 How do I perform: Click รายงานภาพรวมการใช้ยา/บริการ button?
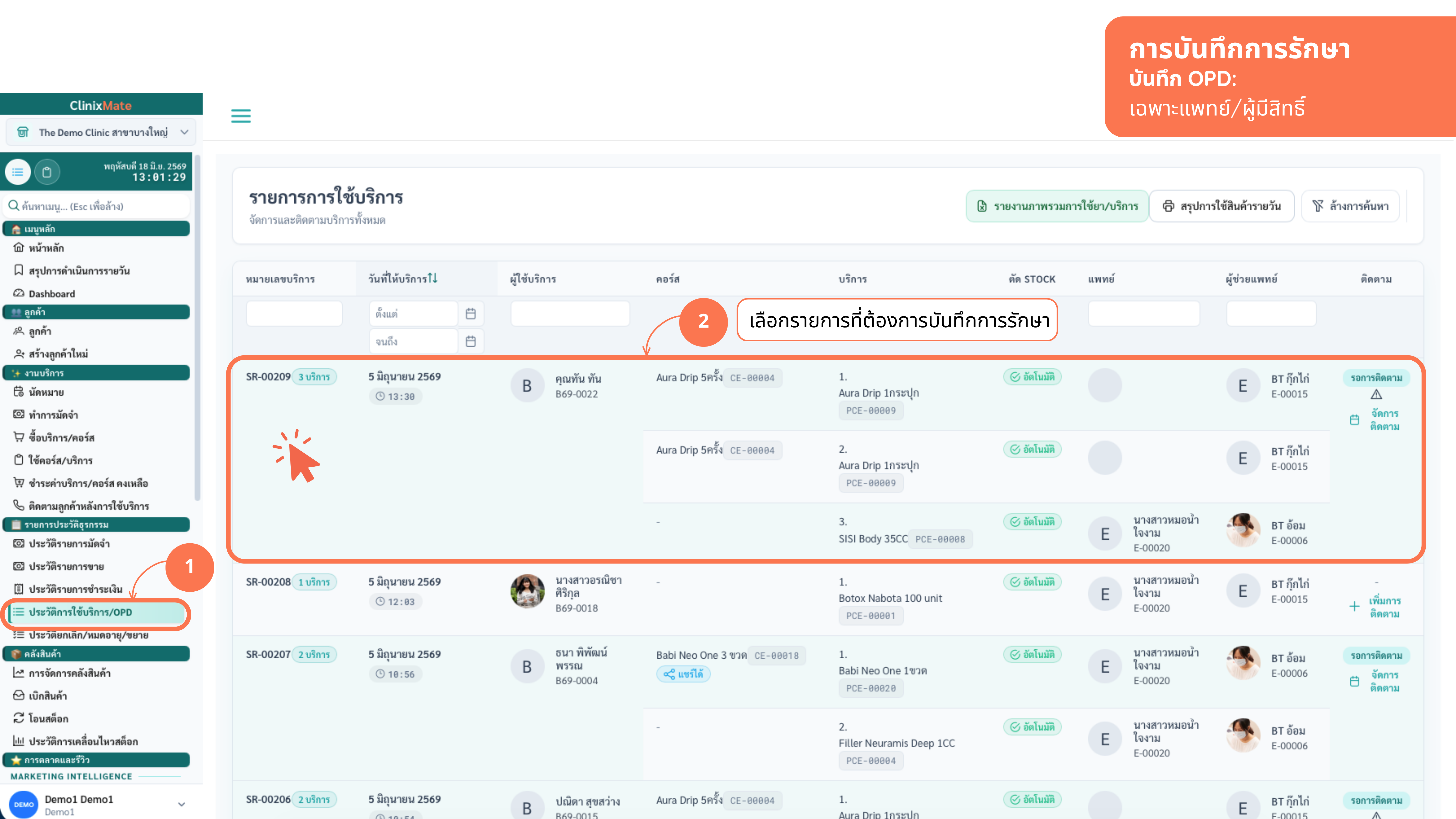[x=1057, y=206]
